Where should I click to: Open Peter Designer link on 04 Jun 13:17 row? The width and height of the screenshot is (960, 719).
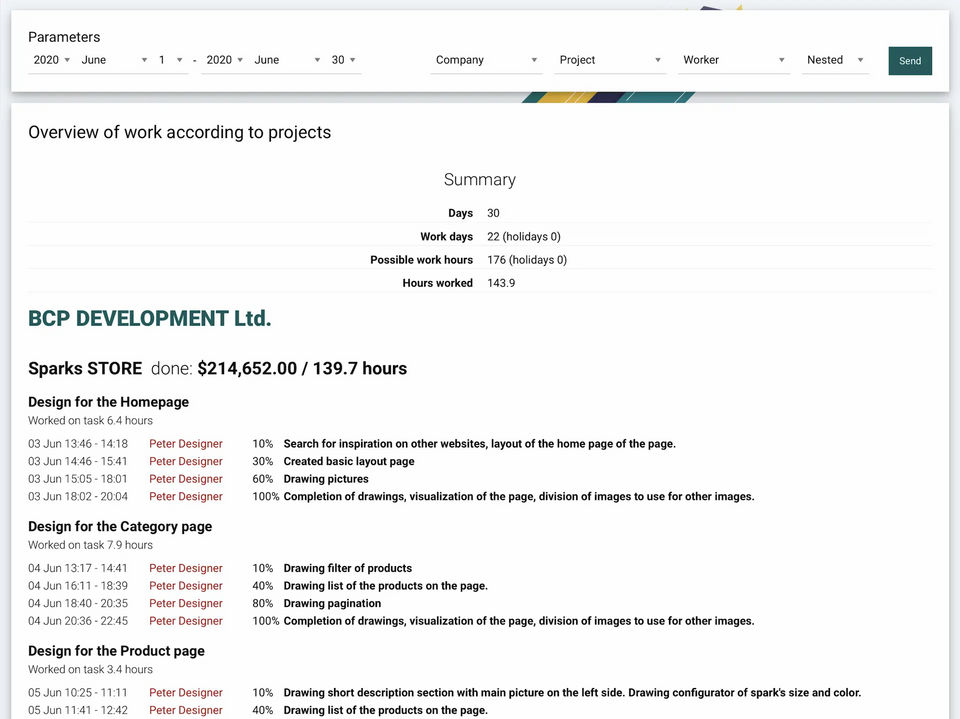click(186, 568)
